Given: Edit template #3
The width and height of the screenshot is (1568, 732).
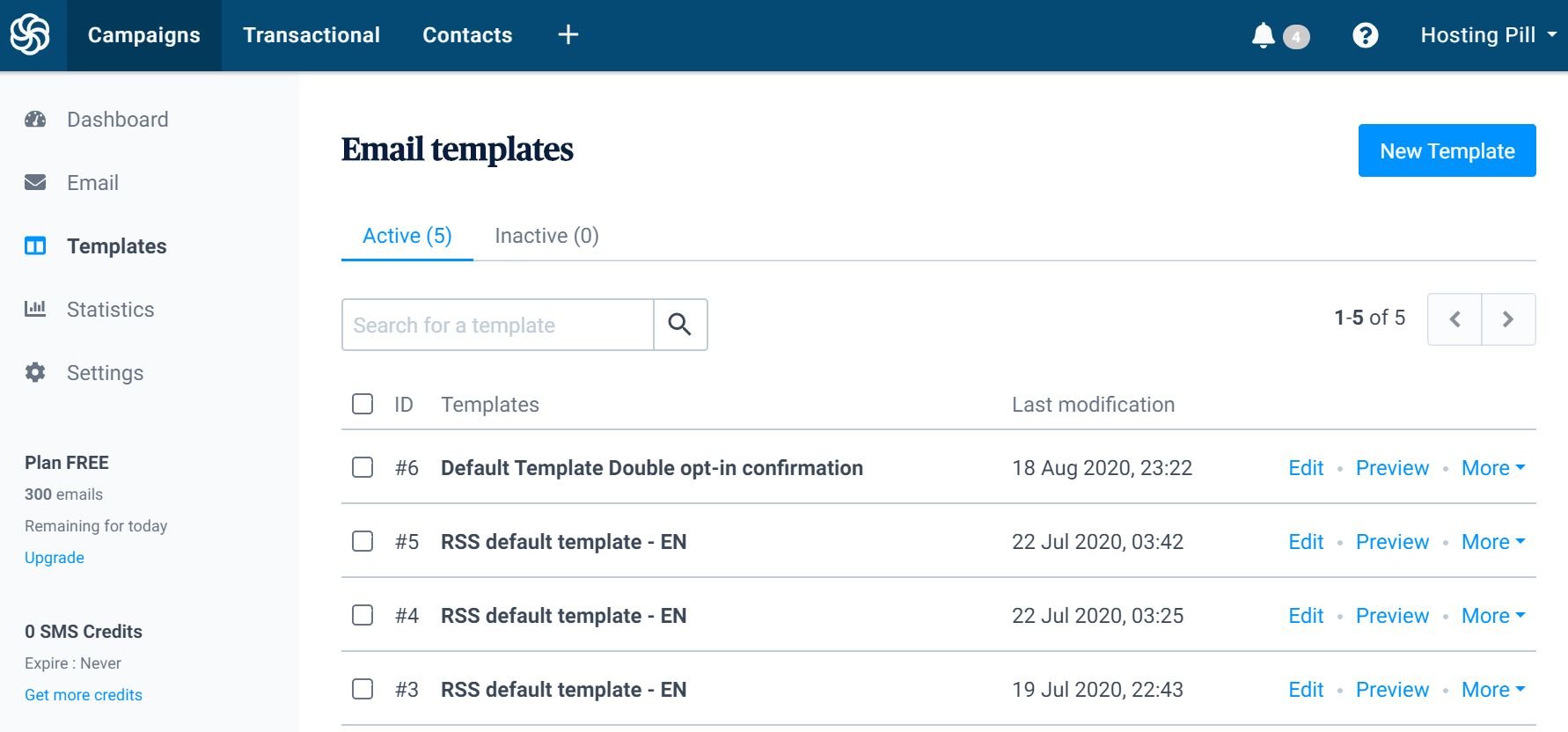Looking at the screenshot, I should pyautogui.click(x=1306, y=690).
